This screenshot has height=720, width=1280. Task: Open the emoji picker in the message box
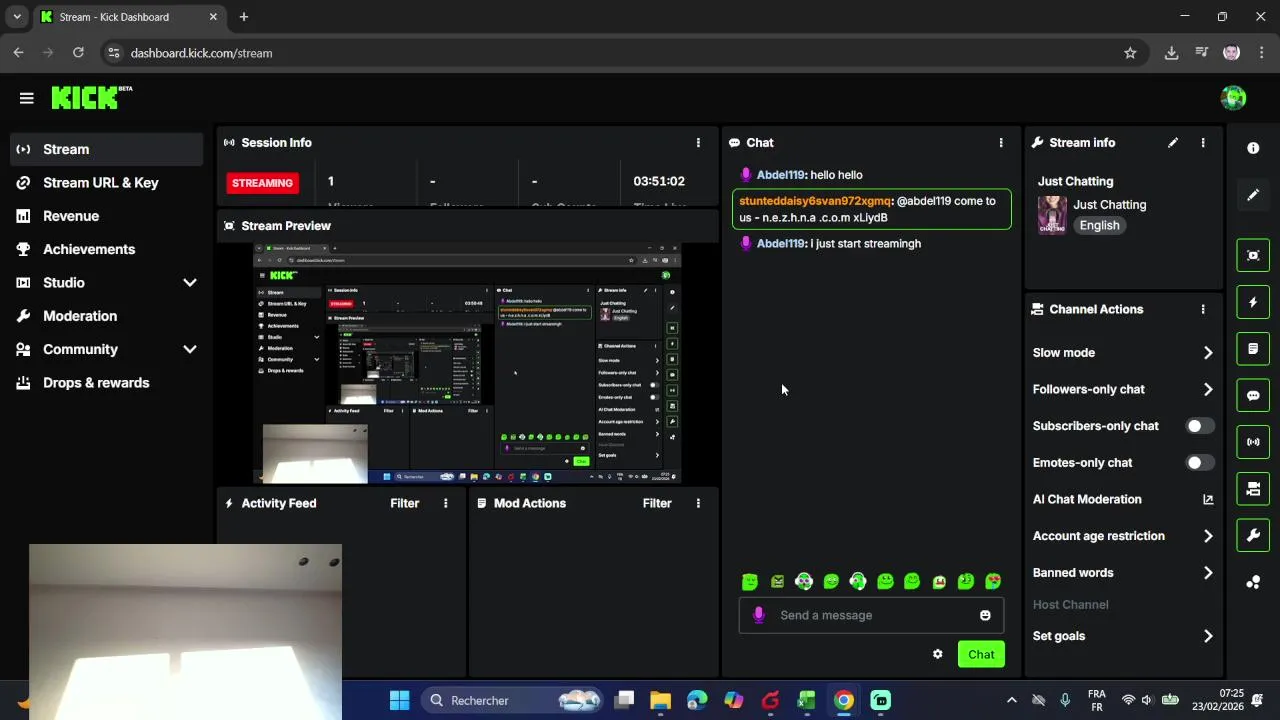tap(985, 615)
